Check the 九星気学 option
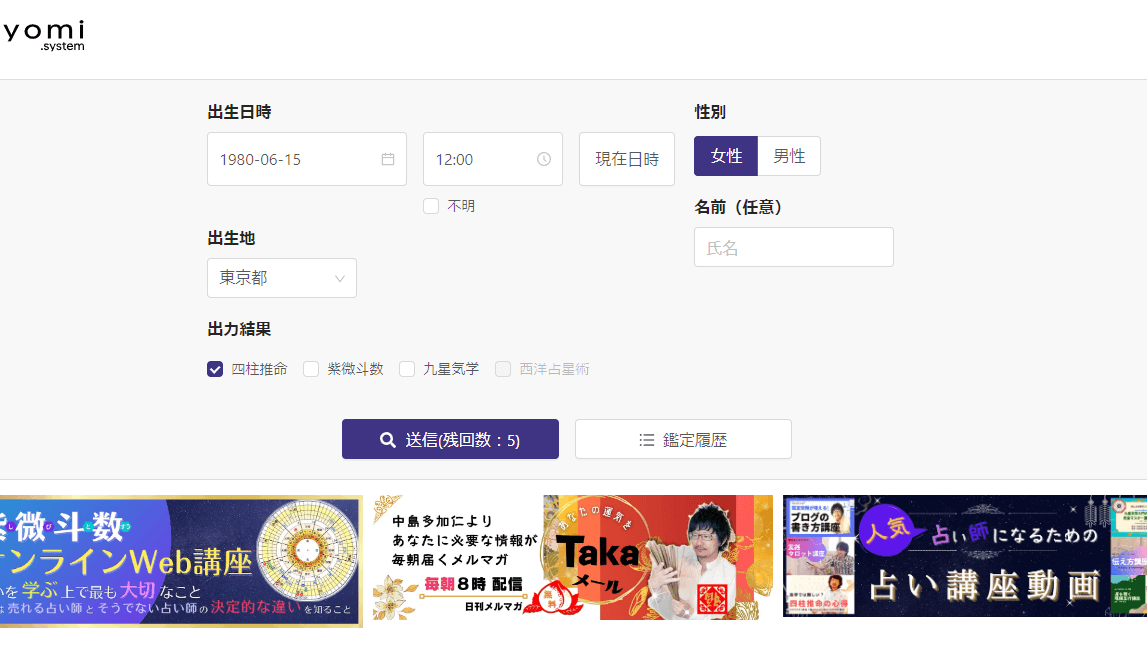Image resolution: width=1147 pixels, height=645 pixels. tap(407, 369)
